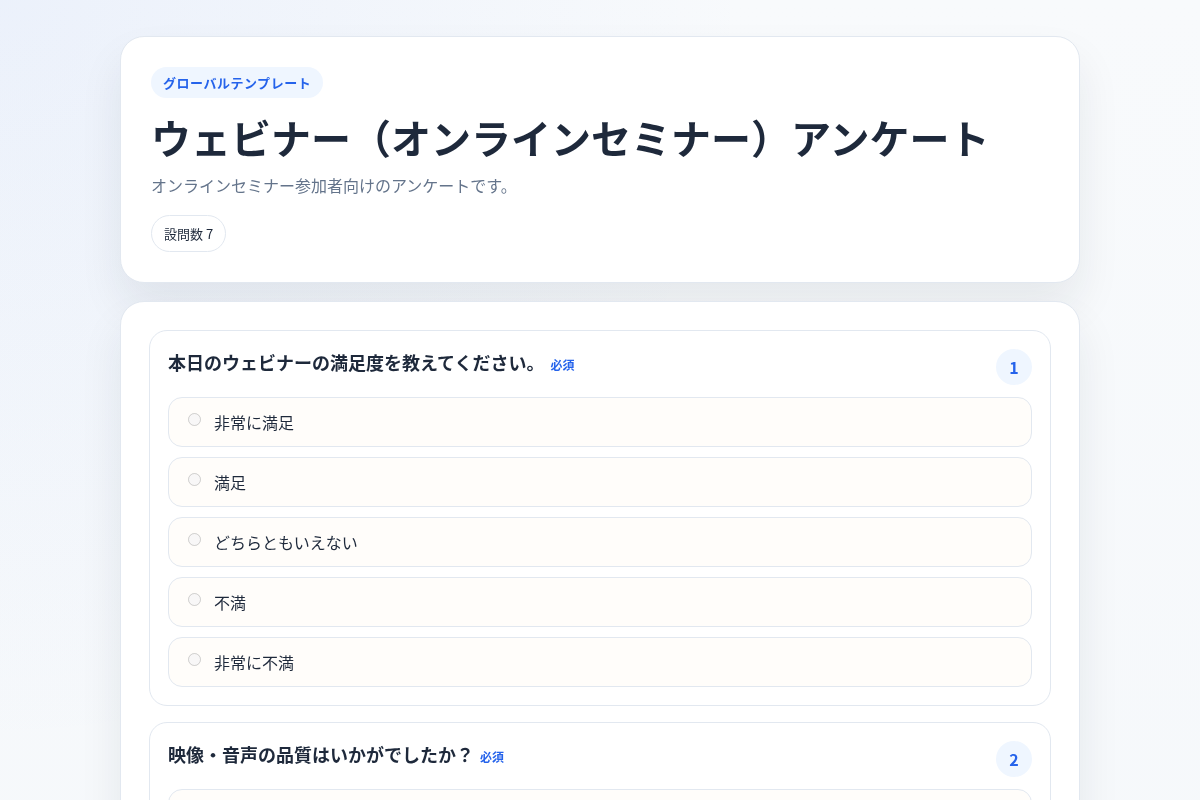Click the 必須 label on question 1

coord(562,365)
